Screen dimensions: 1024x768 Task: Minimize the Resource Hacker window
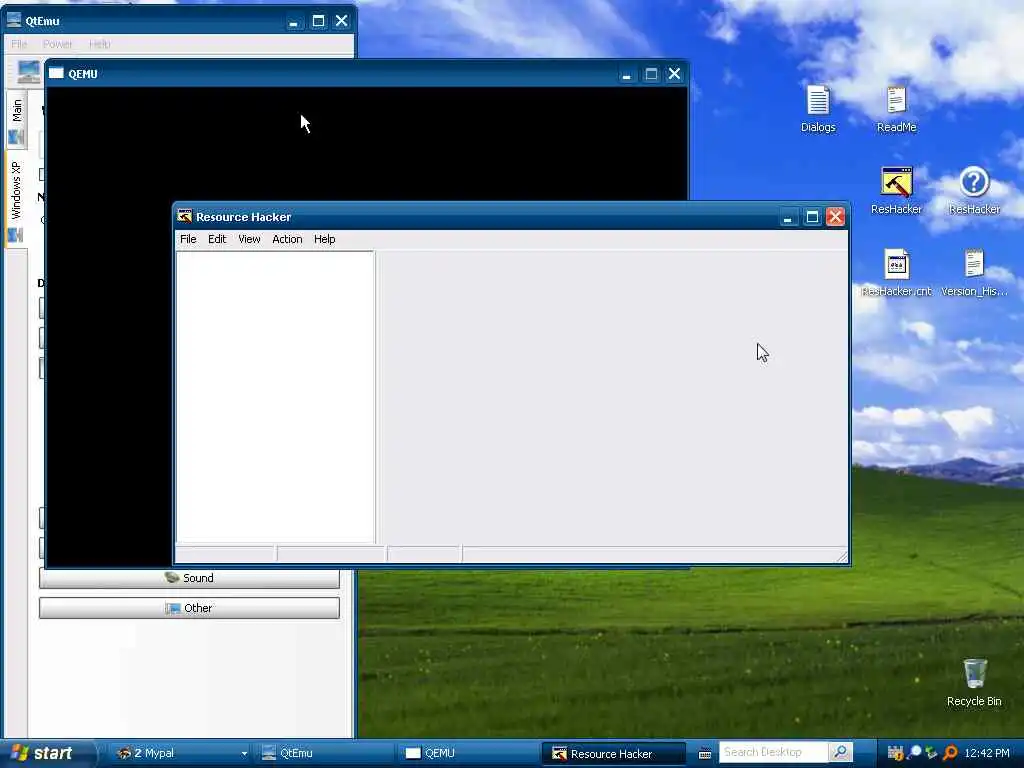[x=788, y=217]
